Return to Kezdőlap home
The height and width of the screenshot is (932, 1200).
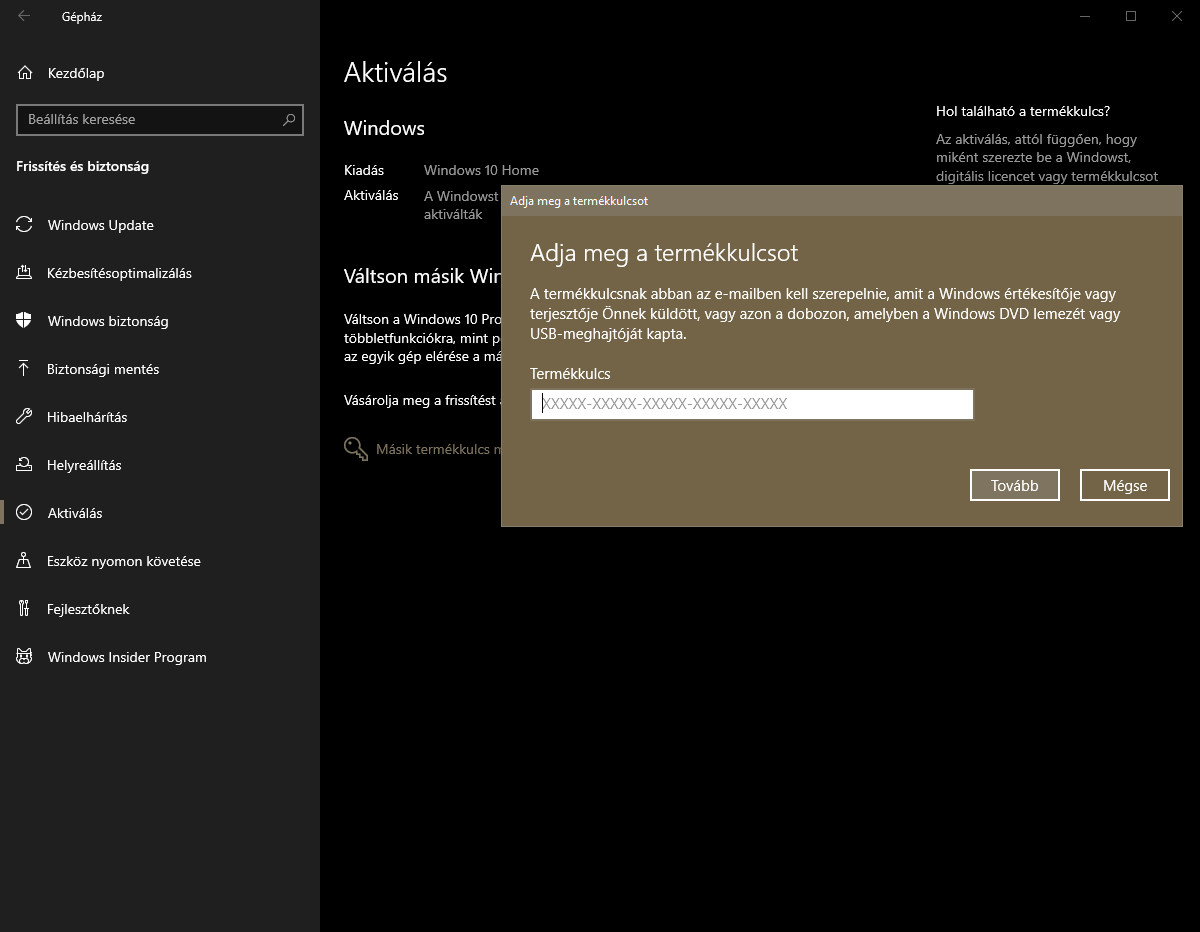tap(160, 73)
